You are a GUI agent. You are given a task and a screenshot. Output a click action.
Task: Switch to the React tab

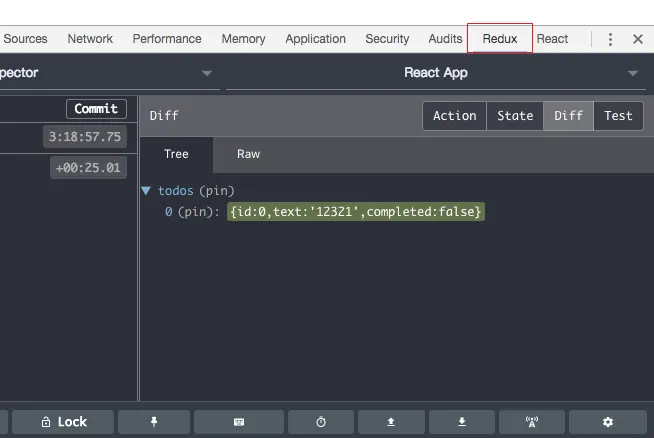(552, 39)
